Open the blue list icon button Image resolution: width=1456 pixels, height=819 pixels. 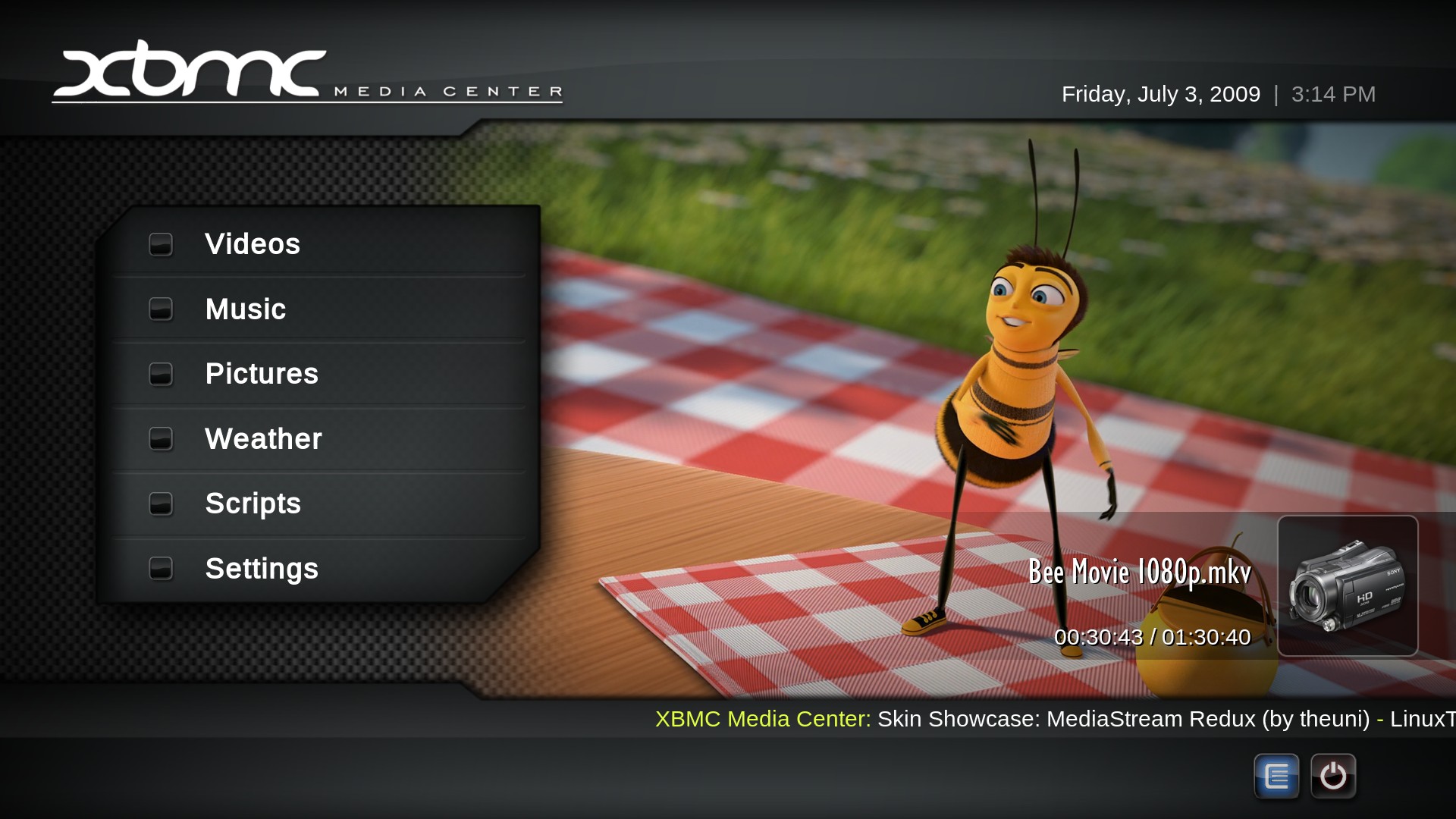click(x=1276, y=776)
